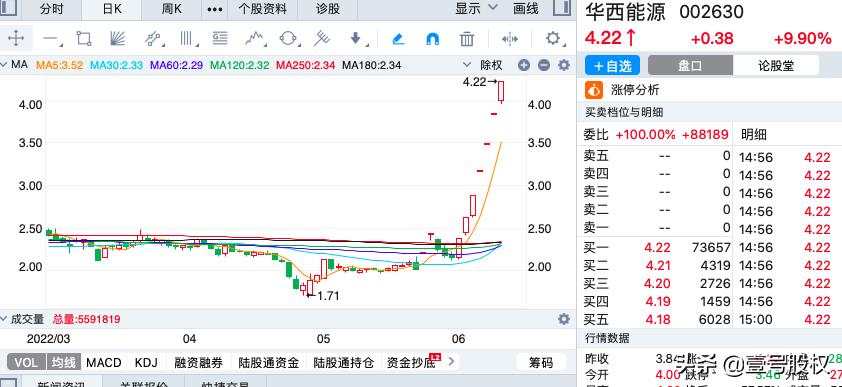The width and height of the screenshot is (842, 387).
Task: Select the Gann fan lines tool
Action: tap(117, 39)
